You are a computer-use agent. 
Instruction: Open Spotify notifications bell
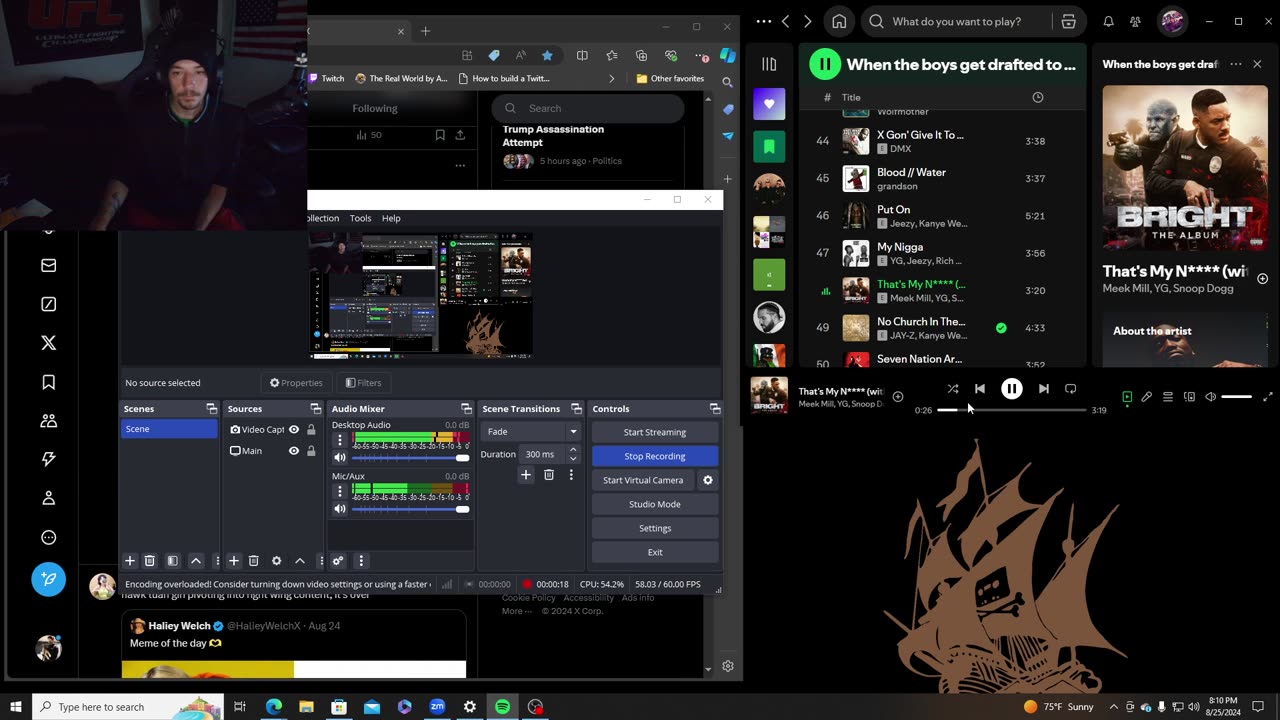pos(1108,21)
